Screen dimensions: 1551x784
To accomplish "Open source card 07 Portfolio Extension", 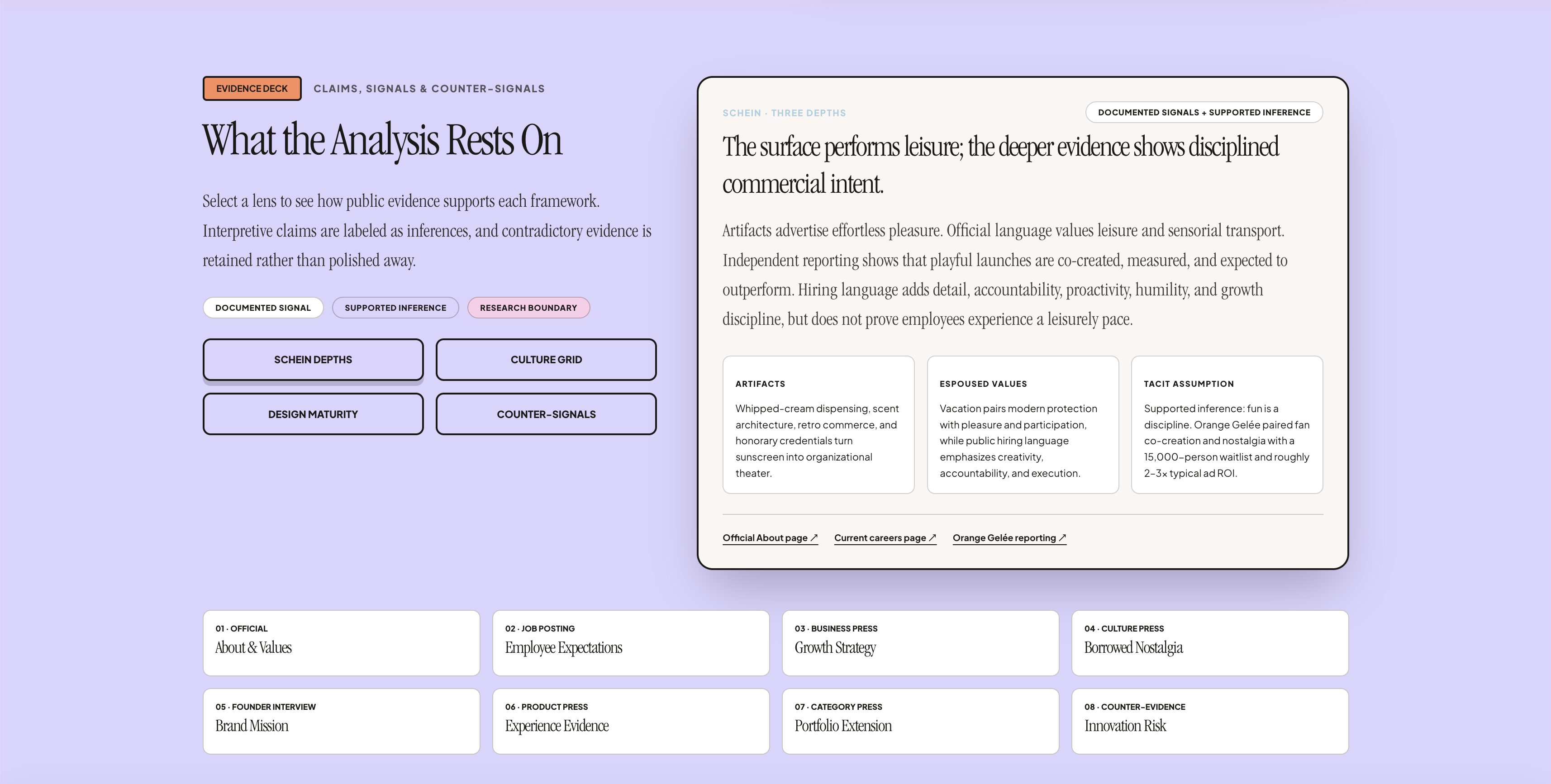I will [x=921, y=722].
